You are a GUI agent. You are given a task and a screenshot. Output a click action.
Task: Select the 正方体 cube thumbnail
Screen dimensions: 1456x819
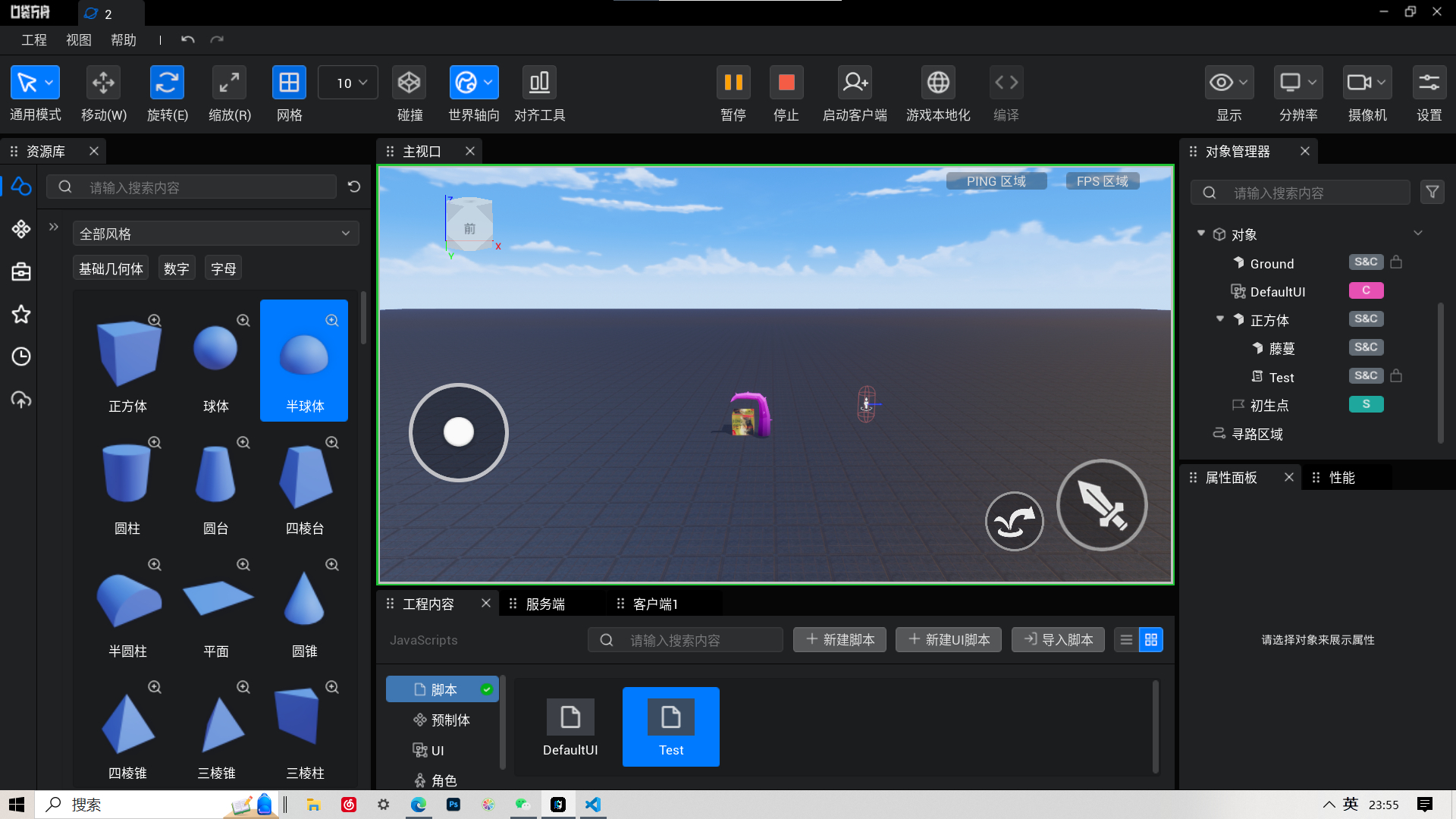click(128, 361)
